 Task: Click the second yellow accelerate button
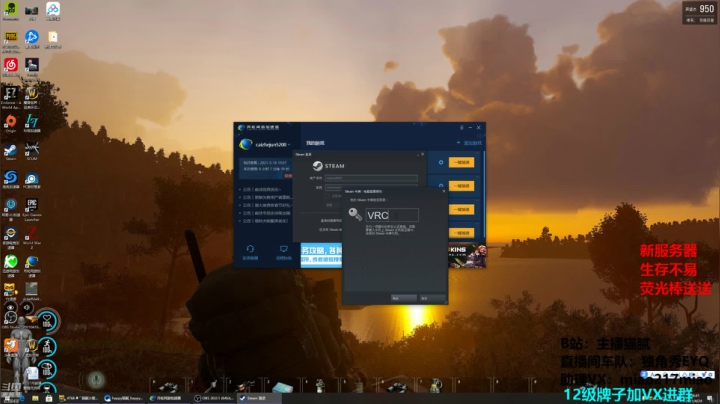point(461,186)
